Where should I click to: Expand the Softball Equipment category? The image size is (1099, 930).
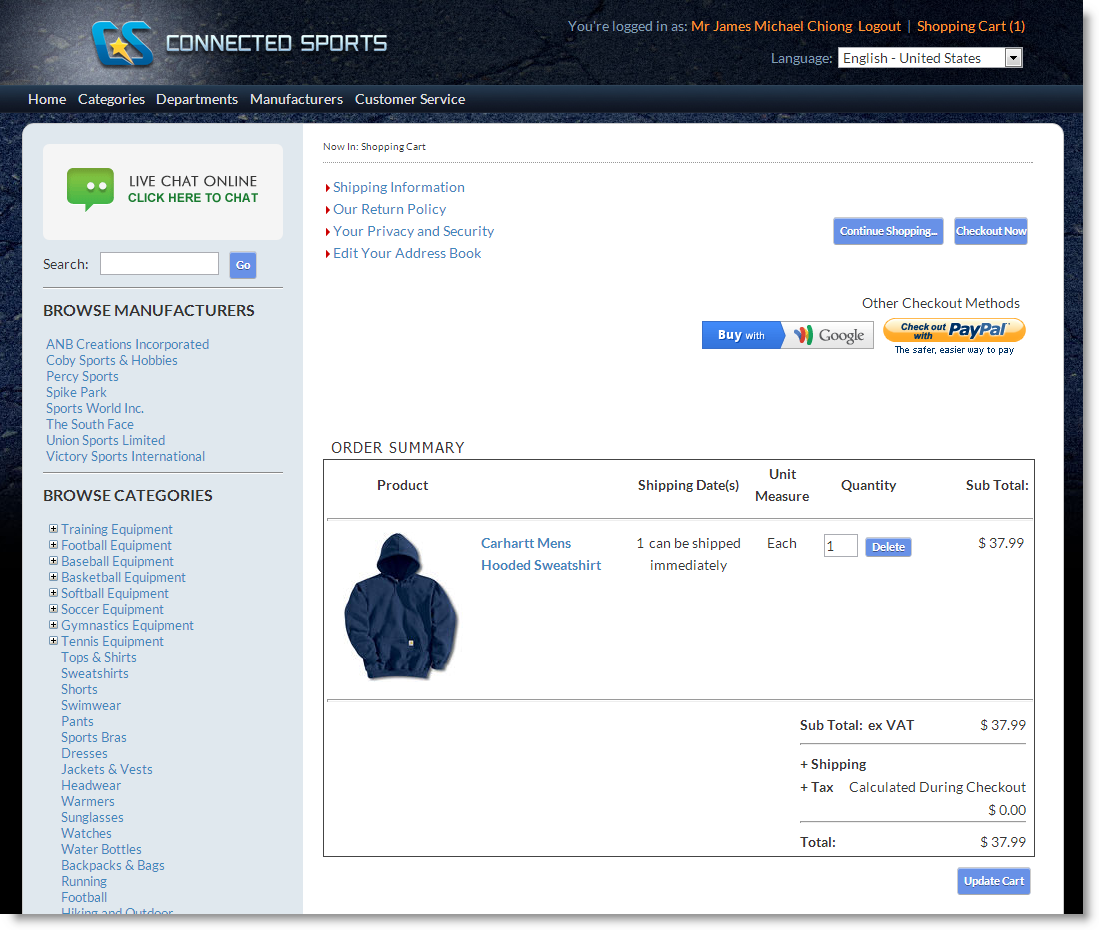[x=53, y=593]
